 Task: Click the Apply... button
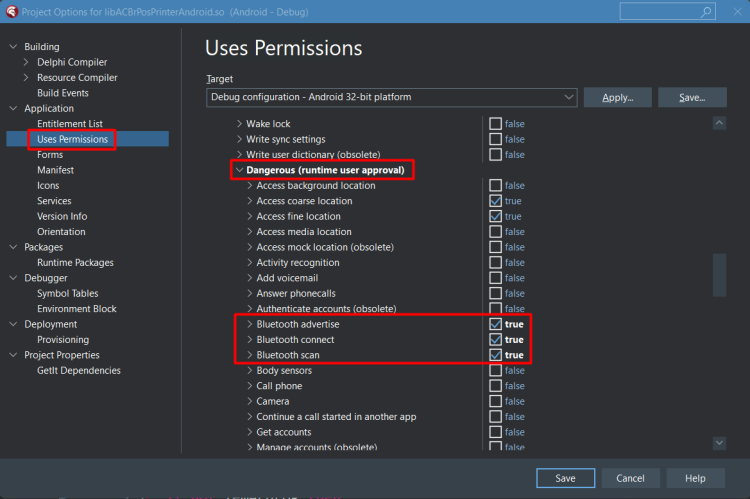[618, 97]
